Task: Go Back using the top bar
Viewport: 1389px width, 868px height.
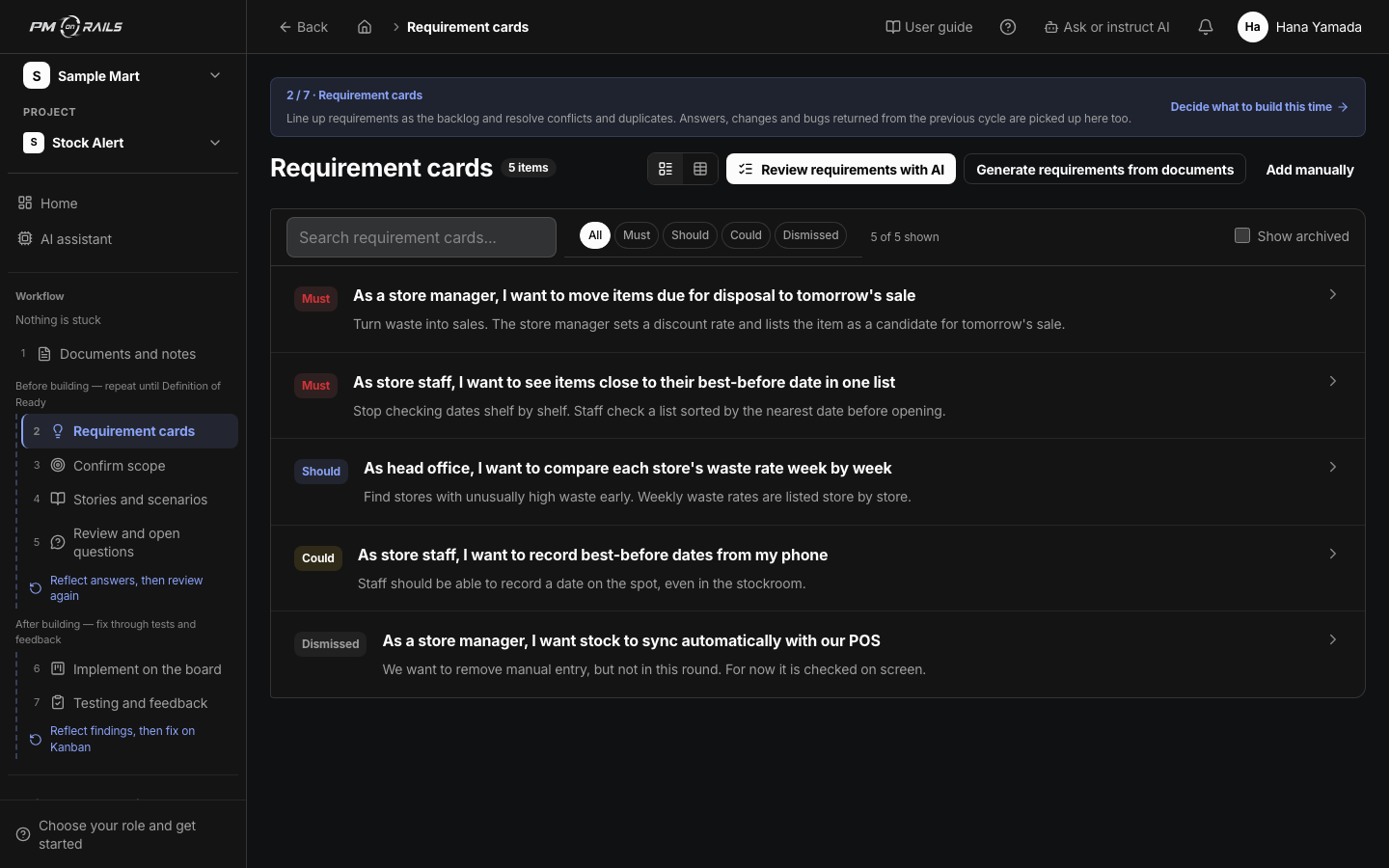Action: (303, 27)
